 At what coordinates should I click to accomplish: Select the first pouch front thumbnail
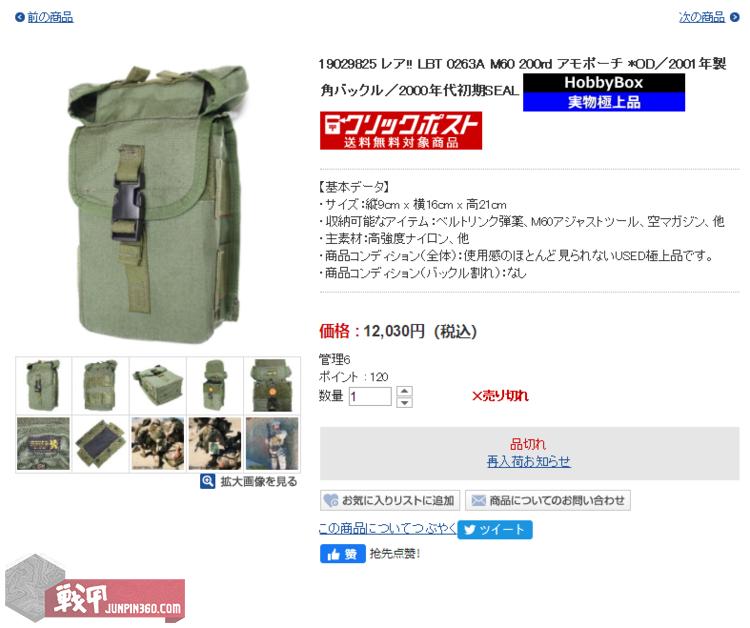point(44,386)
